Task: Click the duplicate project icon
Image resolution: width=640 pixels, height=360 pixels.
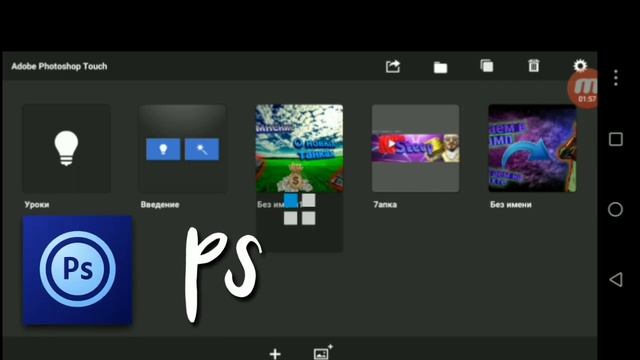Action: pos(487,66)
